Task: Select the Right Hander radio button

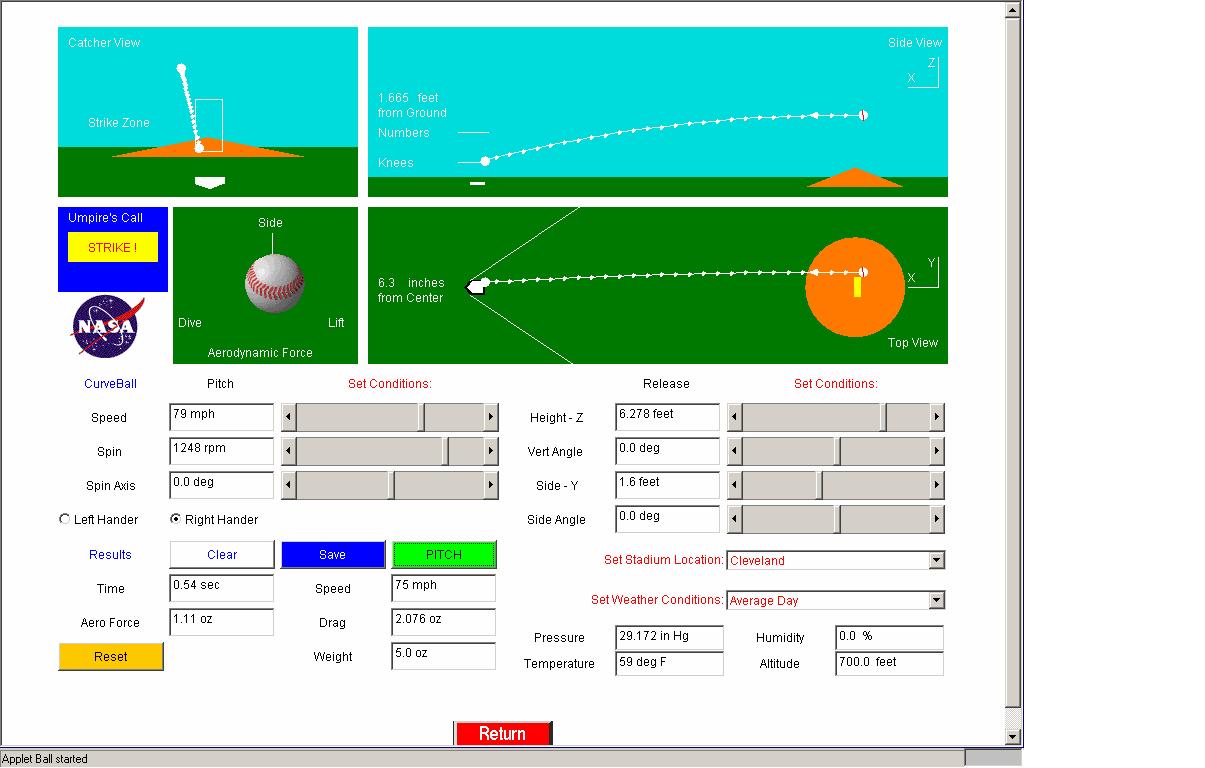Action: click(176, 519)
